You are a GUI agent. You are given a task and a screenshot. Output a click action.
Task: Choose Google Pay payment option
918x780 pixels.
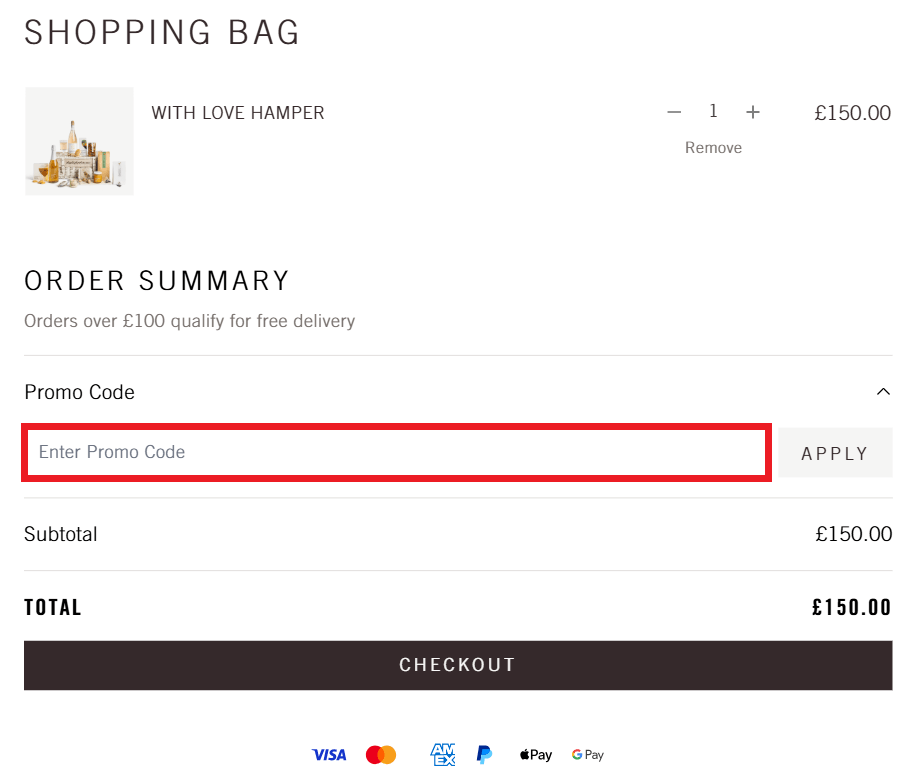pos(587,755)
